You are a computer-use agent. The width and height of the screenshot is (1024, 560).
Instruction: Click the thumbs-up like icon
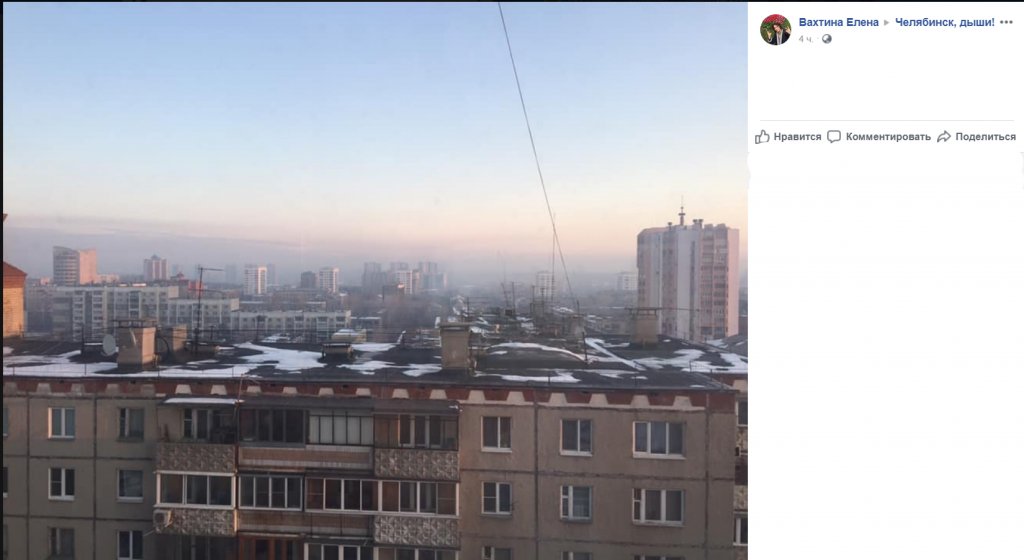[762, 136]
